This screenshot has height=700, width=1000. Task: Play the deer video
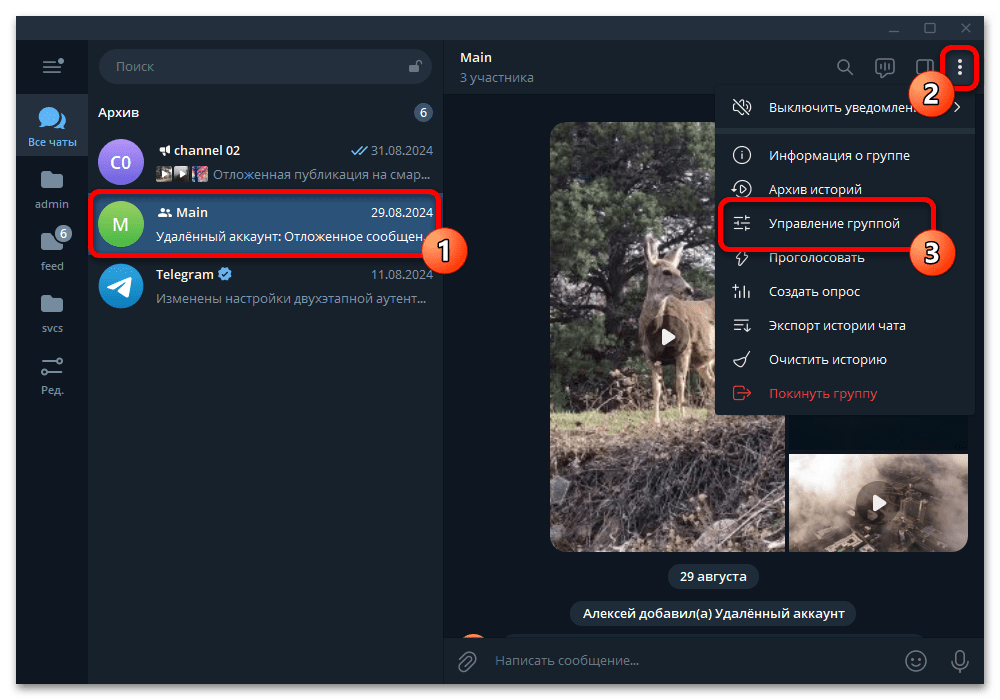[668, 337]
